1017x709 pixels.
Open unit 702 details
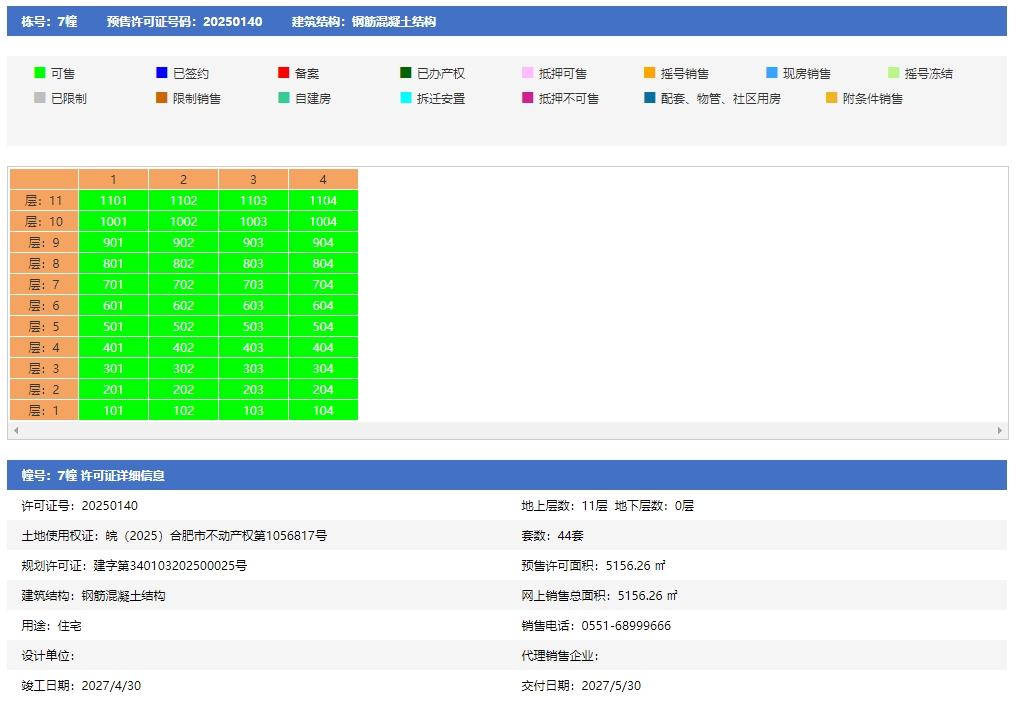pos(184,284)
